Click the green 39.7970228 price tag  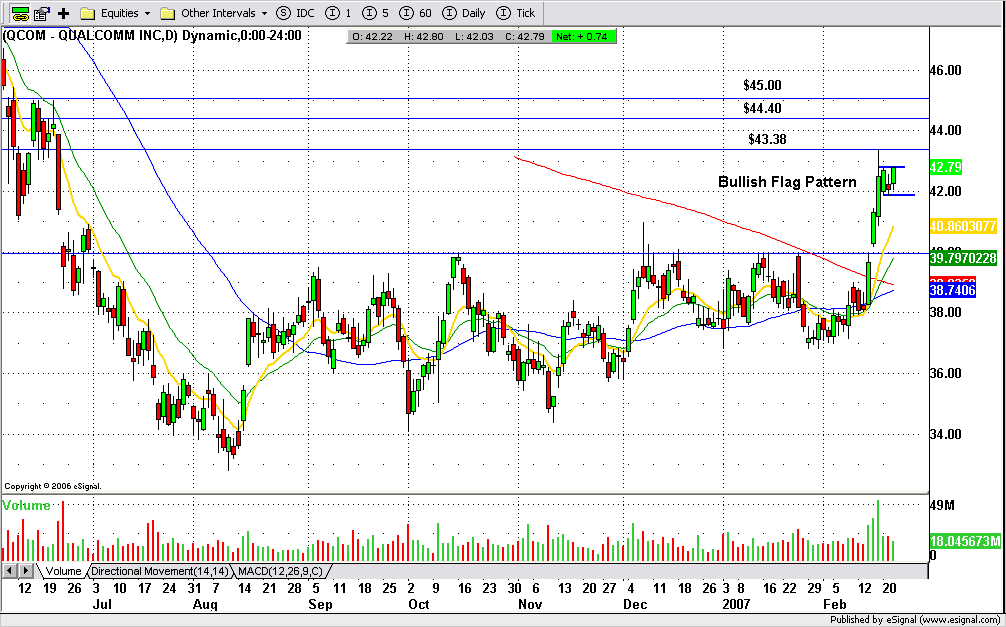pyautogui.click(x=962, y=258)
